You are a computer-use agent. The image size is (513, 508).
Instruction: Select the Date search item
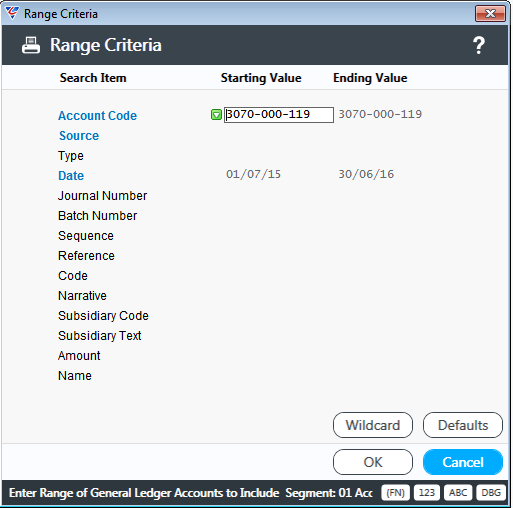71,176
